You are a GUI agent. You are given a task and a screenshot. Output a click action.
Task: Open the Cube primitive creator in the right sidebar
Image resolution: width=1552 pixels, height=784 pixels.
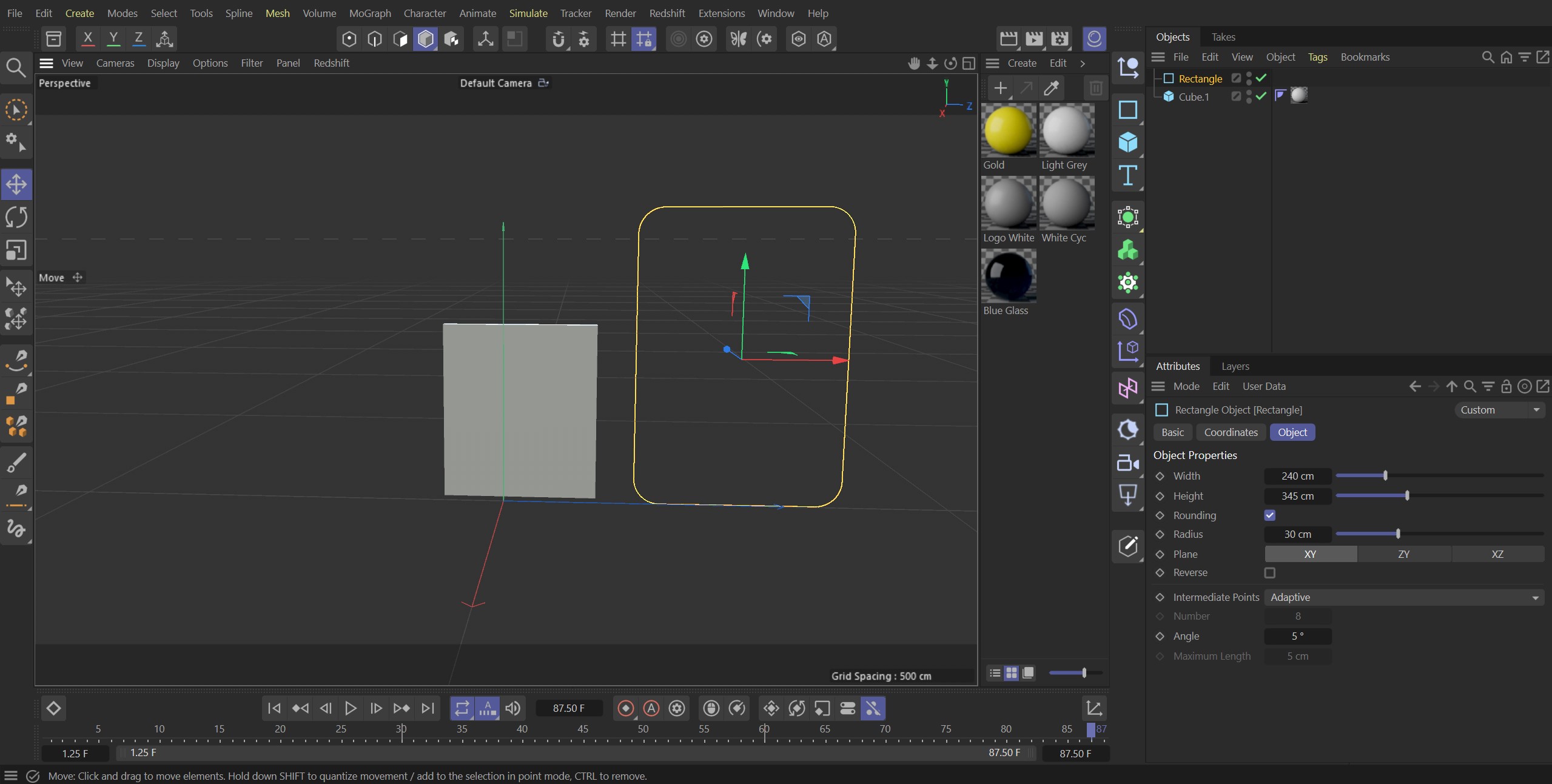click(1127, 142)
